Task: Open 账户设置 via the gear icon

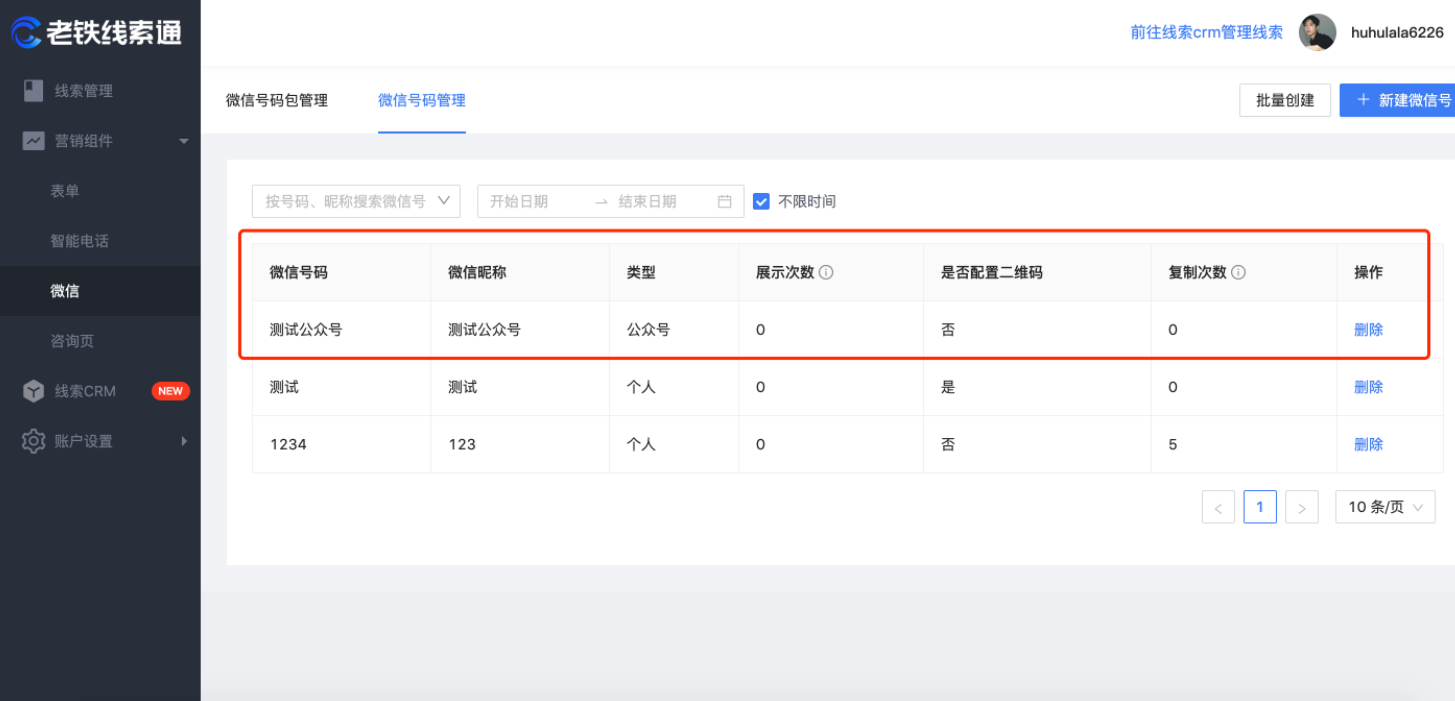Action: [x=34, y=441]
